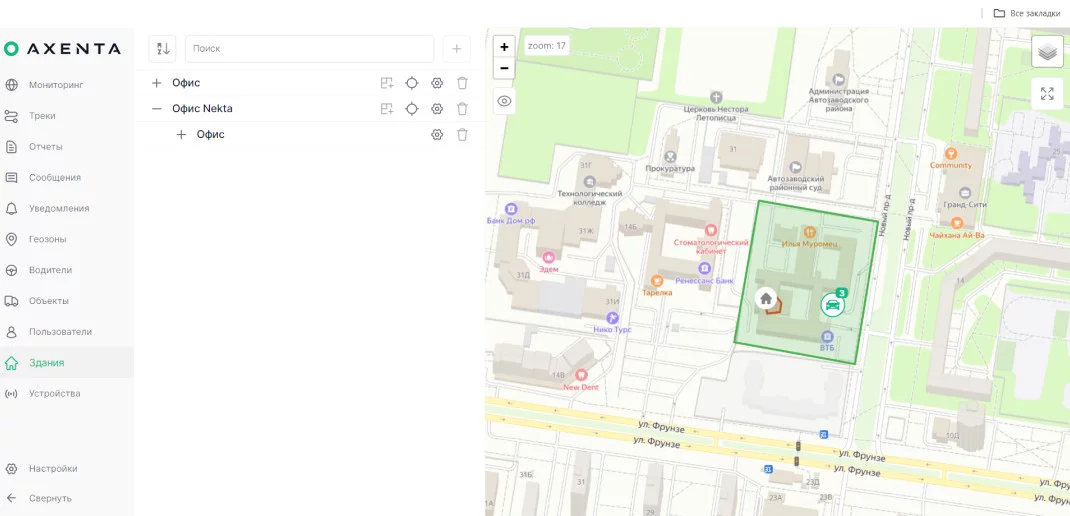Click the Объекты truck icon

click(11, 301)
